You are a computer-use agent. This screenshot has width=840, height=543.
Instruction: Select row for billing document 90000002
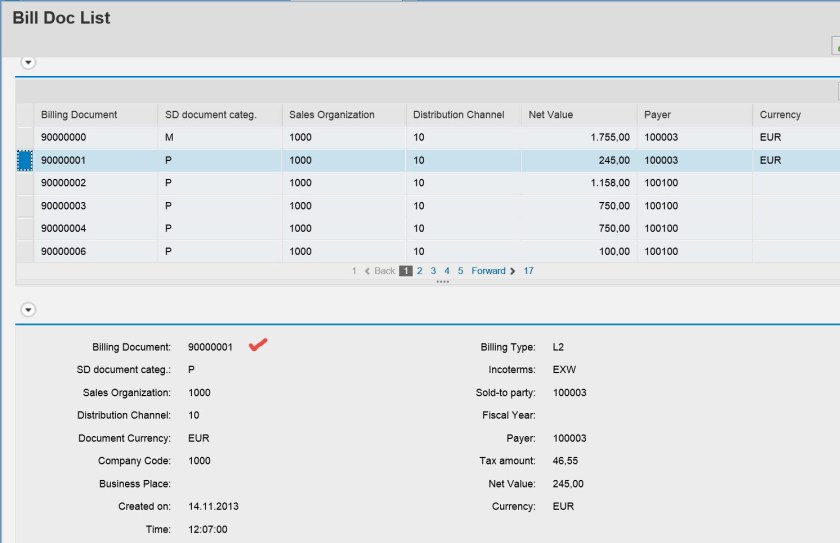[25, 183]
